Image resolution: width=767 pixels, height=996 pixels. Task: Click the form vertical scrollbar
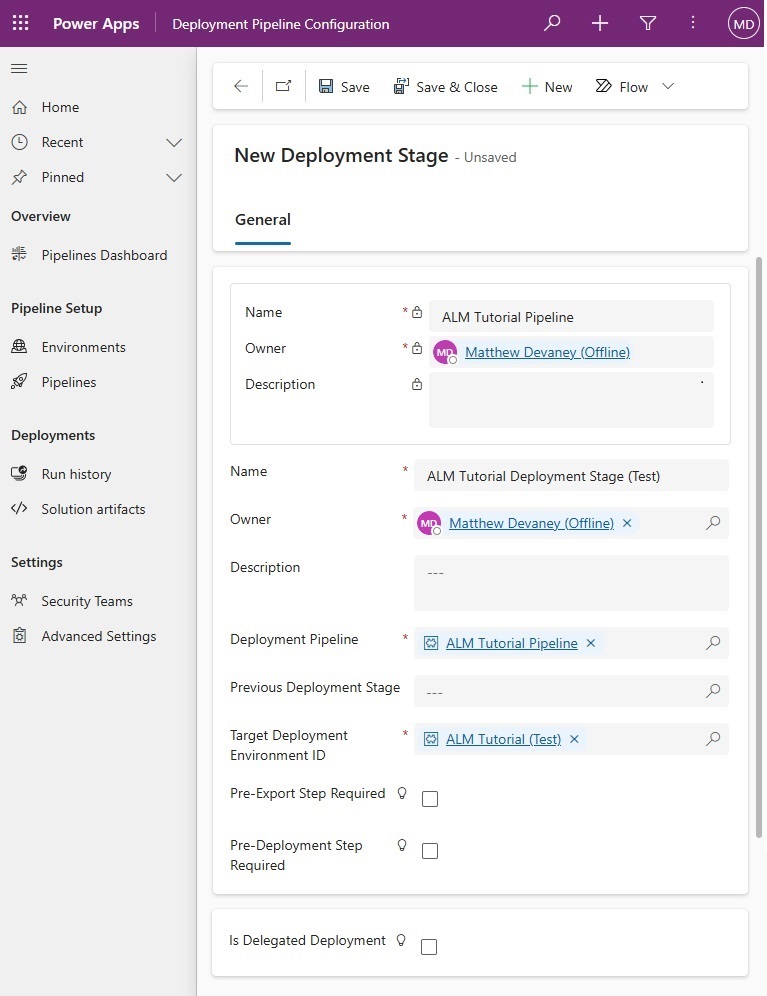coord(758,548)
